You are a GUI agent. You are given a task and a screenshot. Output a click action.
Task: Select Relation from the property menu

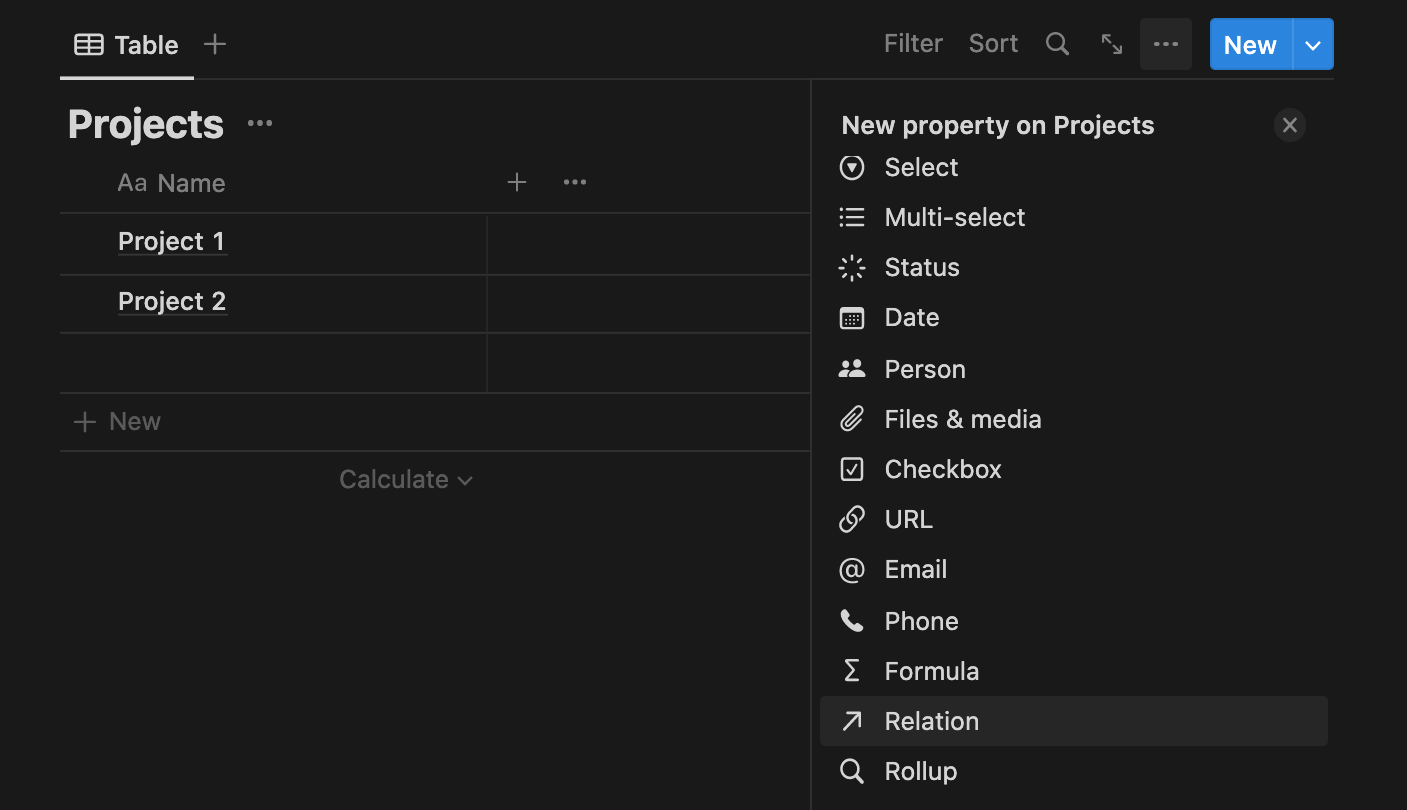point(930,720)
